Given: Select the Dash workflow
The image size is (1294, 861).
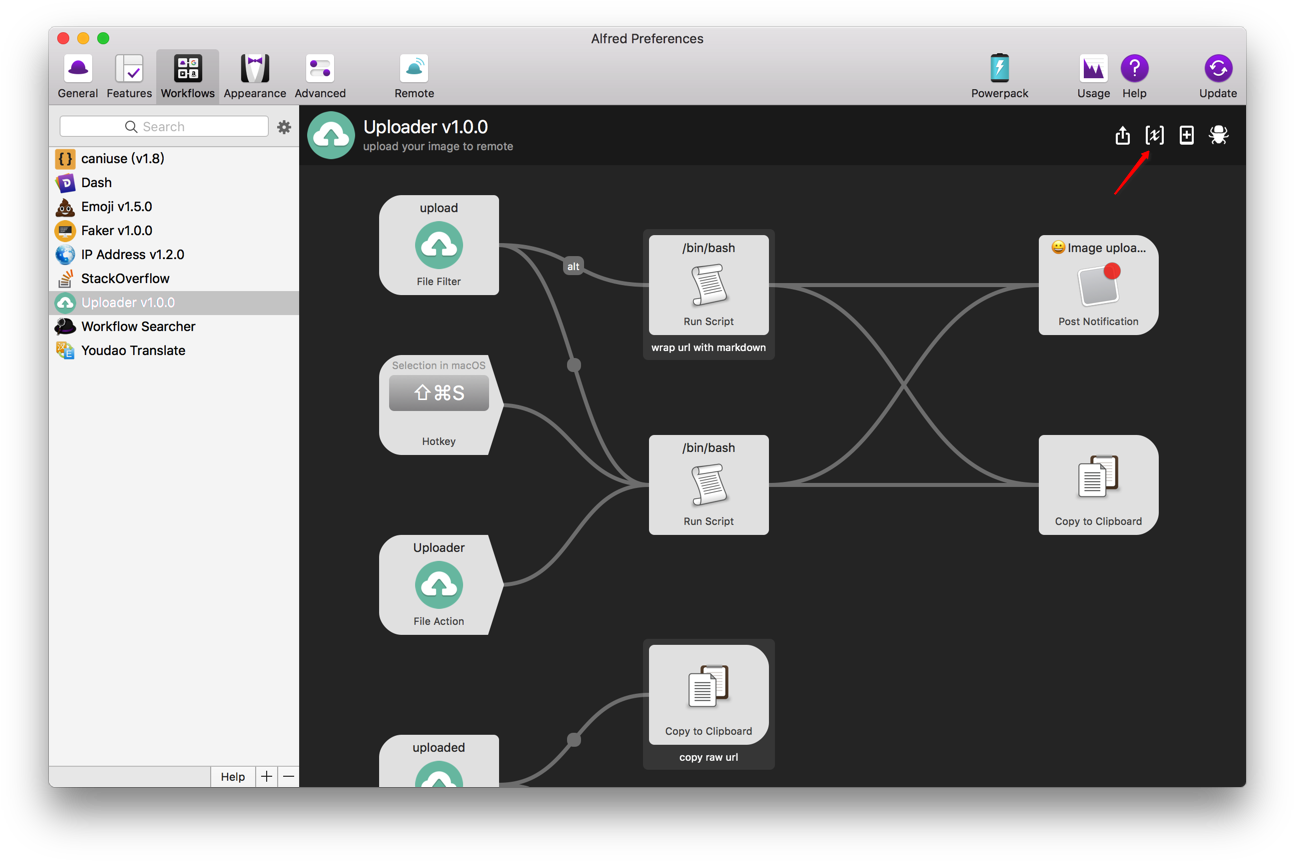Looking at the screenshot, I should pyautogui.click(x=174, y=182).
